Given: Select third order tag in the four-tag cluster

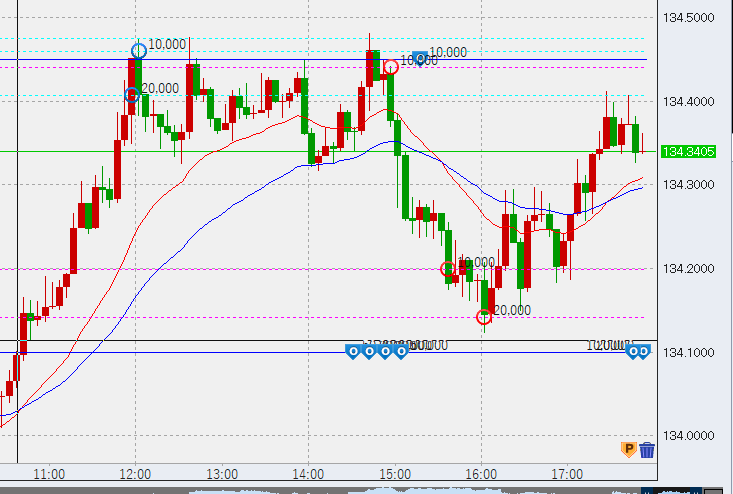Looking at the screenshot, I should pyautogui.click(x=384, y=350).
